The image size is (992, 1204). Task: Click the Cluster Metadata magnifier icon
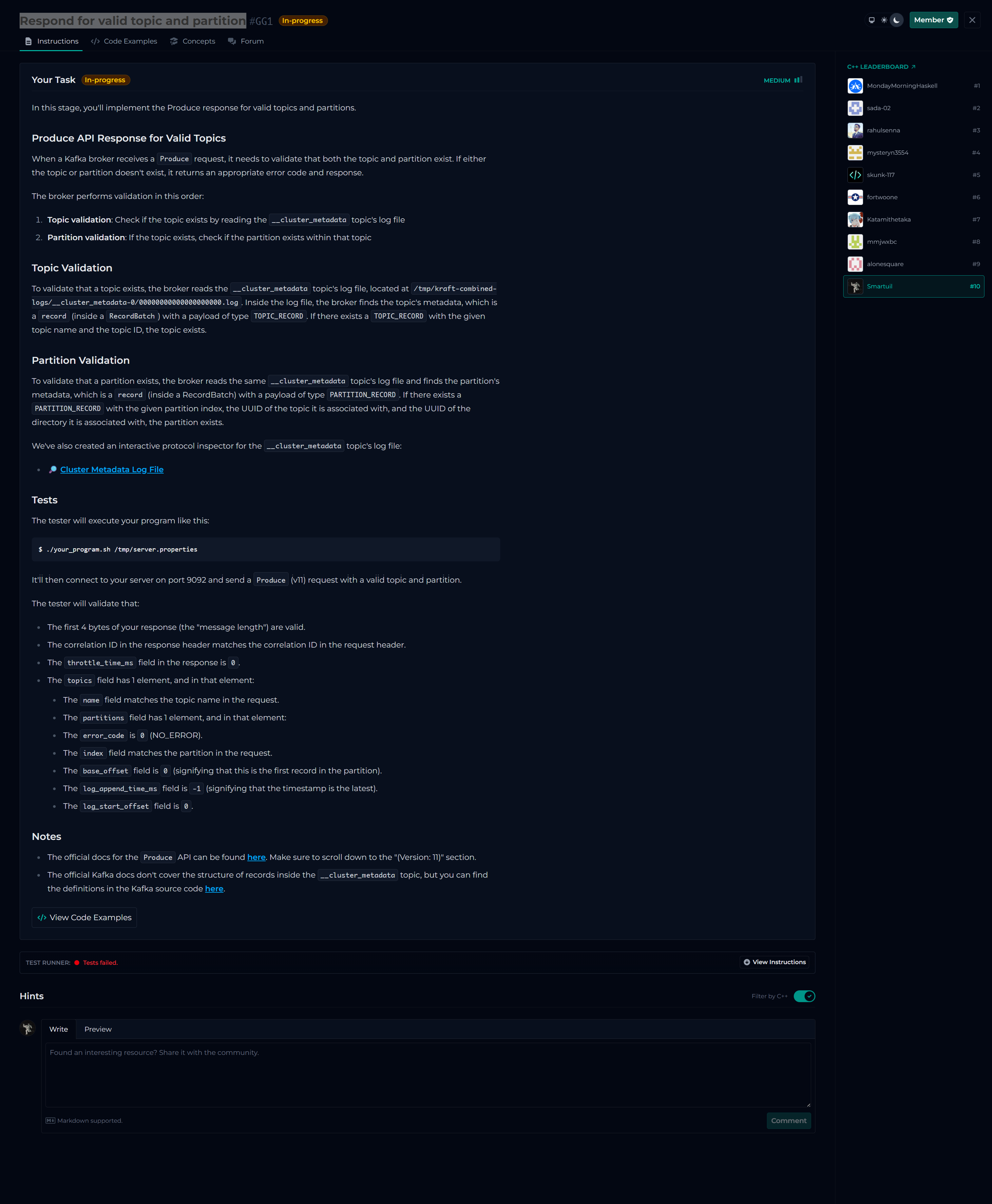(x=52, y=469)
